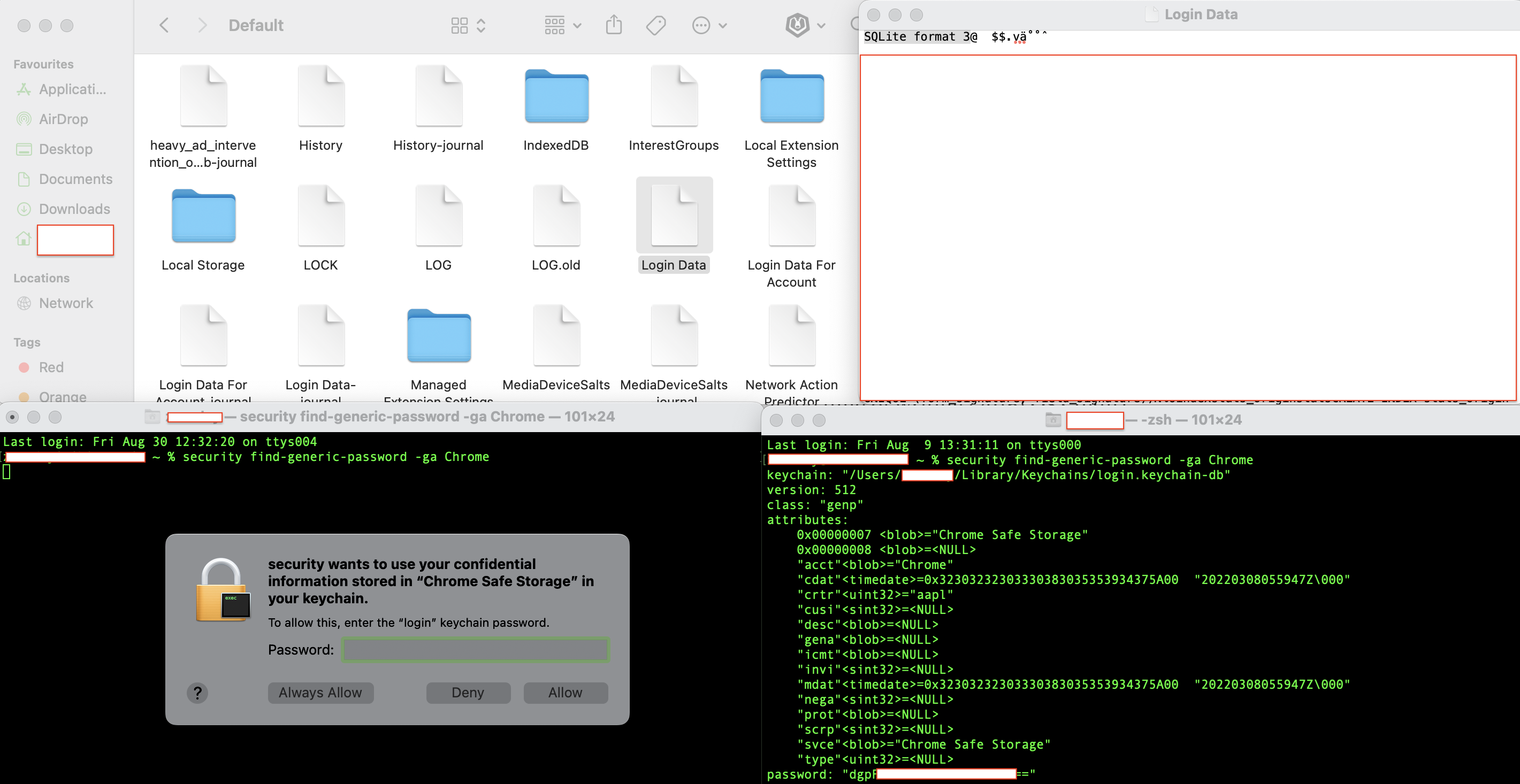
Task: Click the "svce" Chrome Safe Storage line
Action: 924,744
